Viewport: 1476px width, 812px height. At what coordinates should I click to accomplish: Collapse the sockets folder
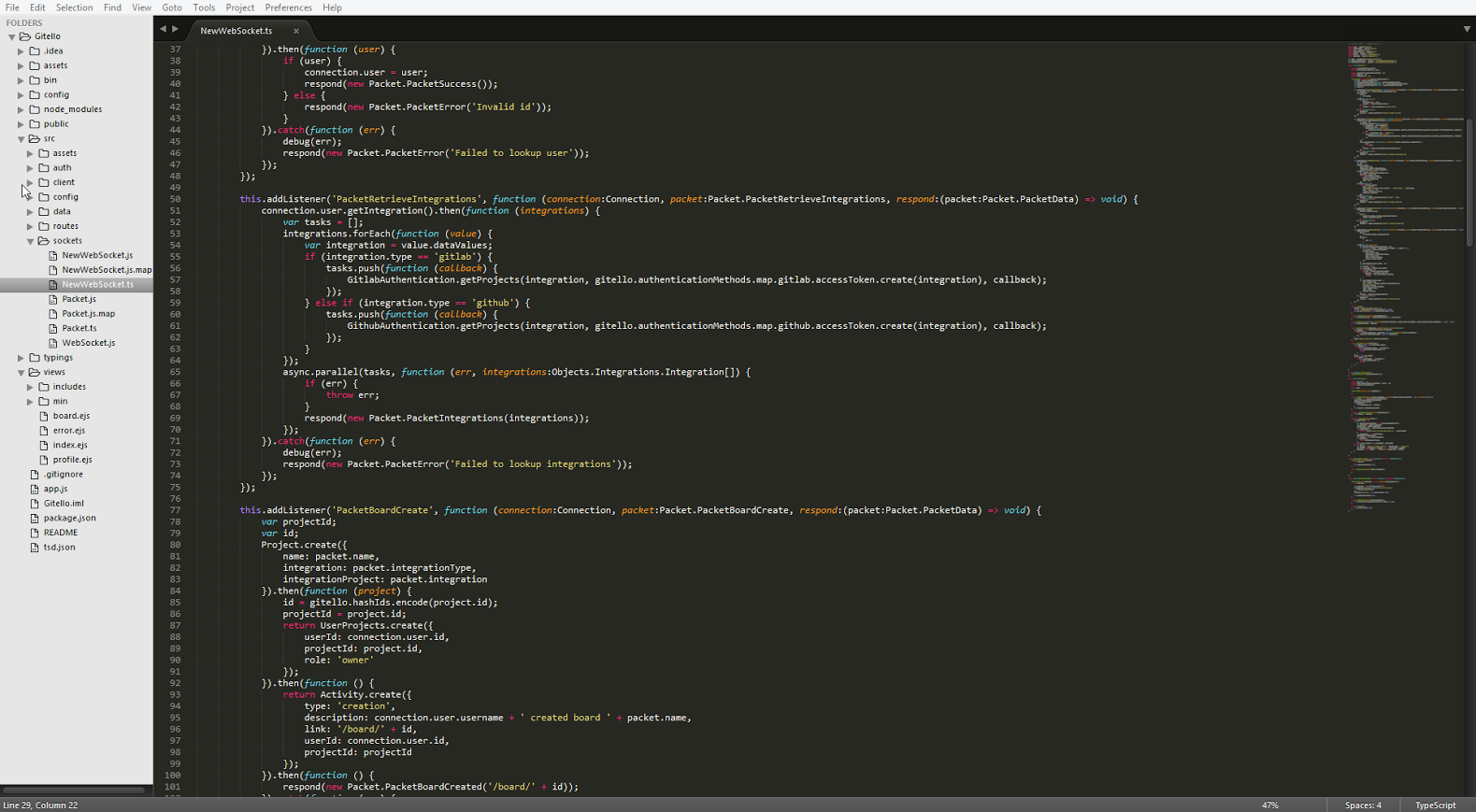30,241
